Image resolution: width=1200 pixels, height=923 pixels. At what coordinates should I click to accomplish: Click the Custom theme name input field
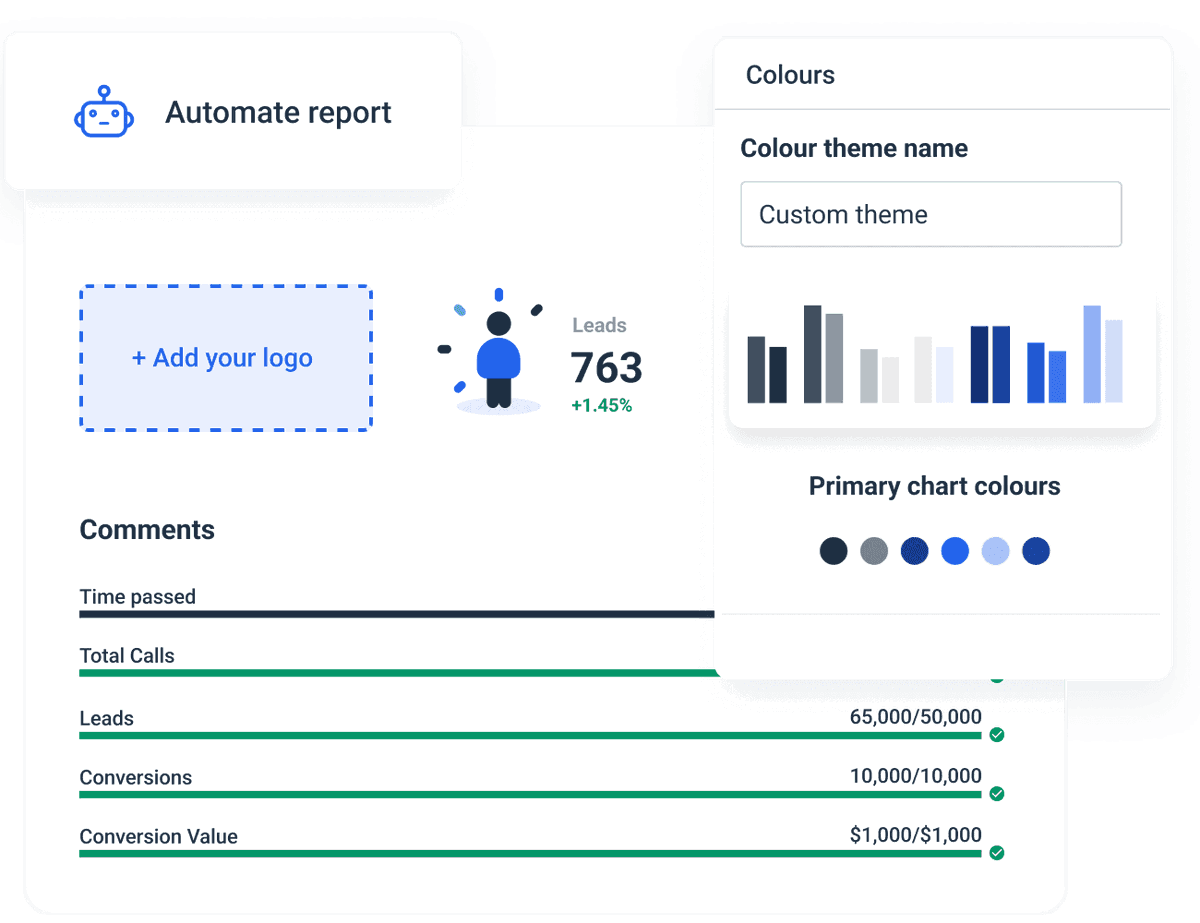point(930,214)
